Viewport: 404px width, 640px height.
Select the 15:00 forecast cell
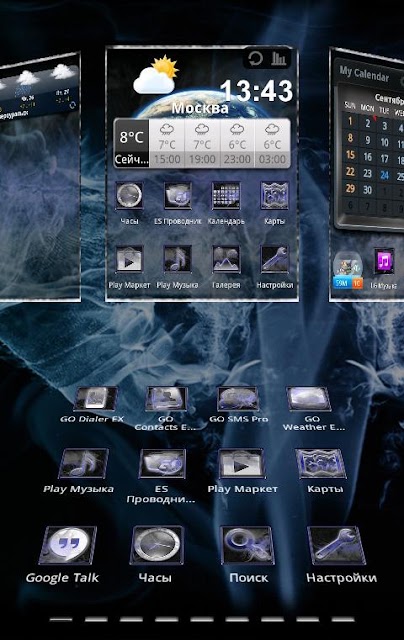point(167,143)
